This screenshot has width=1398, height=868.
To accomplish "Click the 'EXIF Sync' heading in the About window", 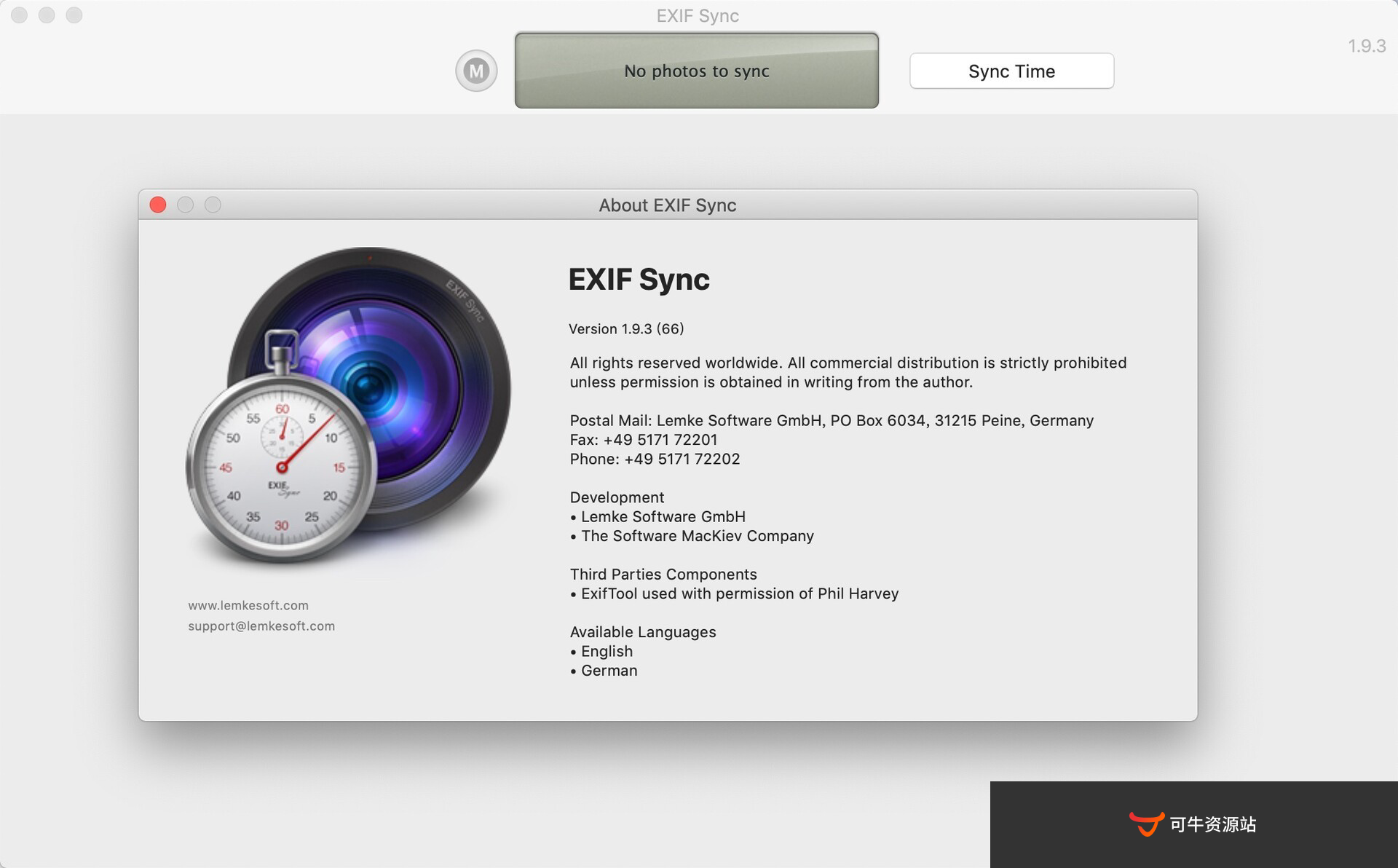I will [639, 280].
